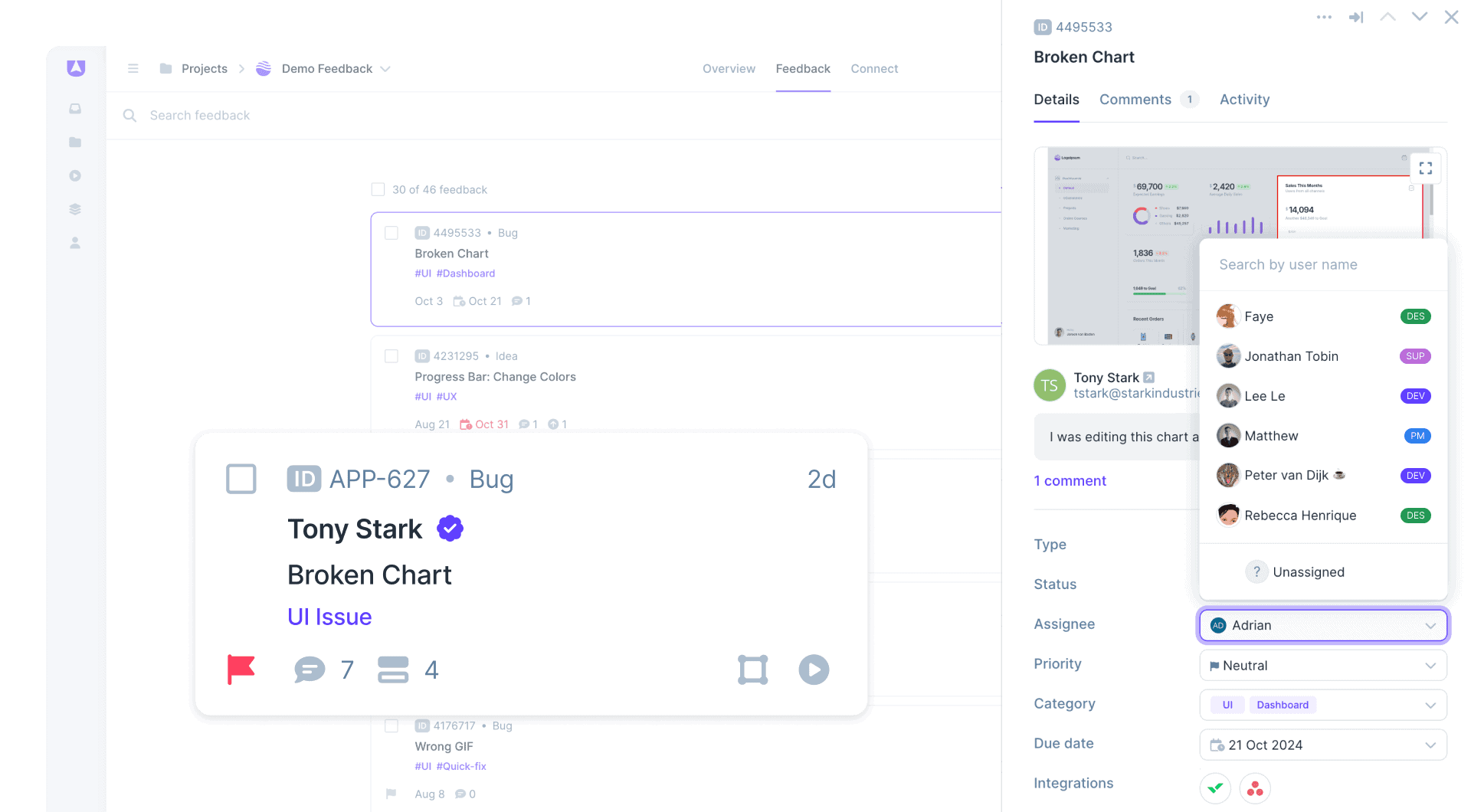Open the Assignee dropdown showing Adrian

pos(1322,625)
